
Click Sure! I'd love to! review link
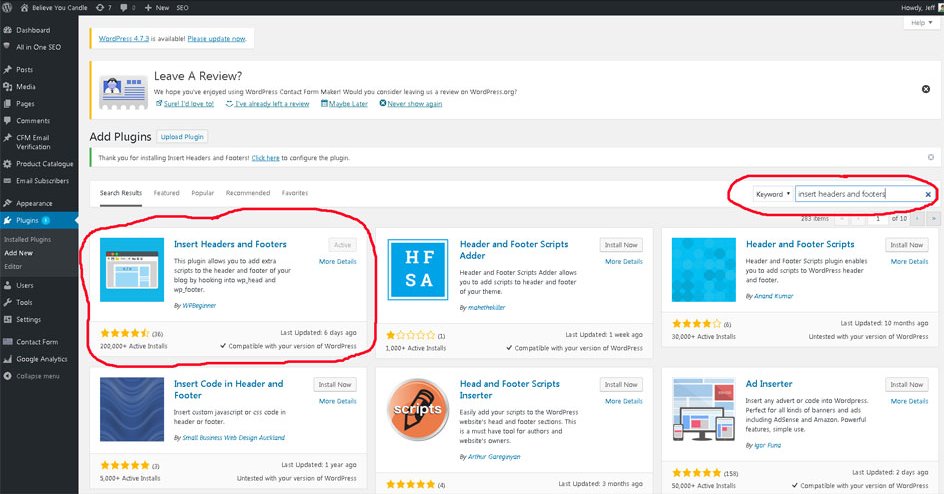188,103
